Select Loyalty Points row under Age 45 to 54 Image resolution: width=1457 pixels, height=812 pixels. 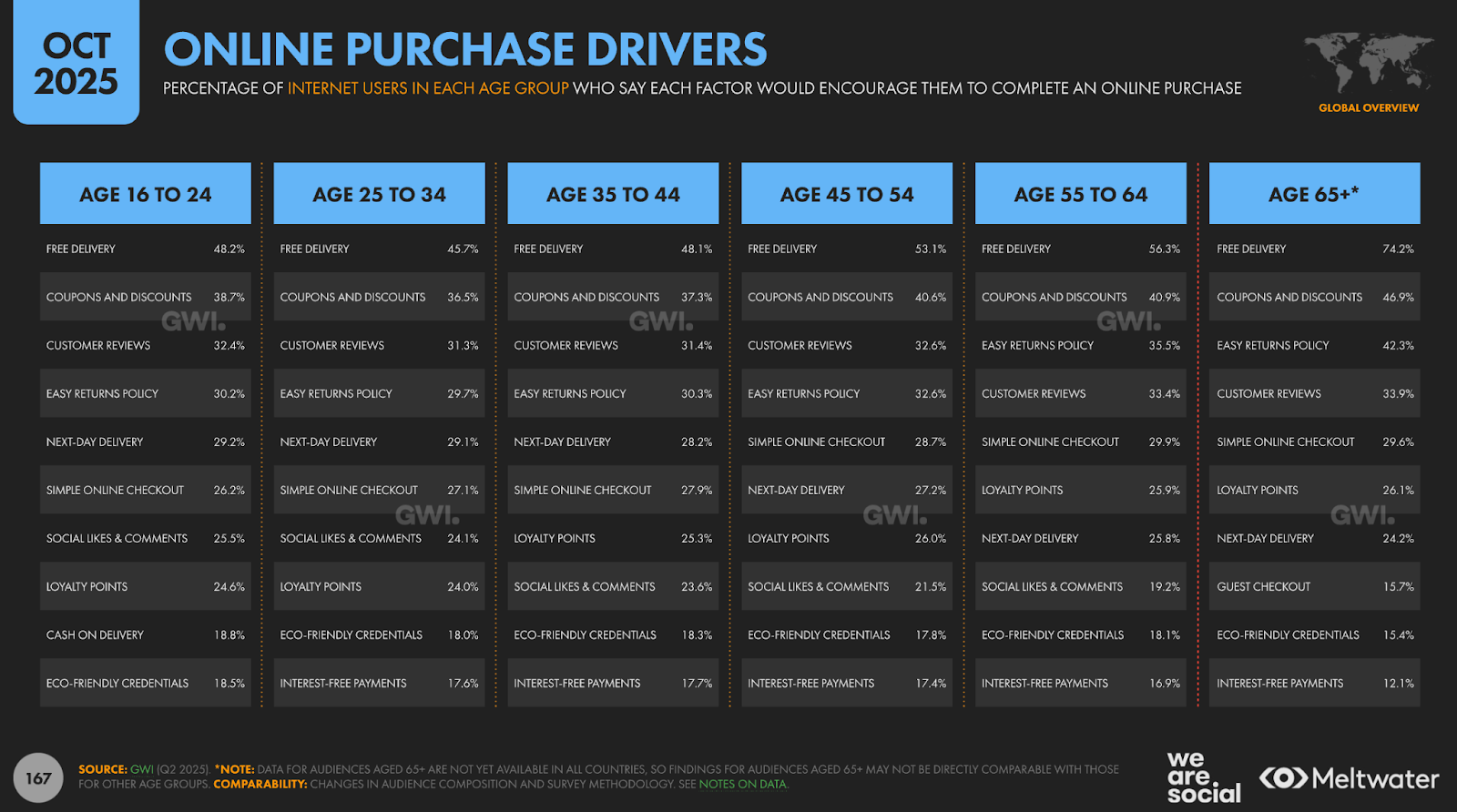point(846,539)
